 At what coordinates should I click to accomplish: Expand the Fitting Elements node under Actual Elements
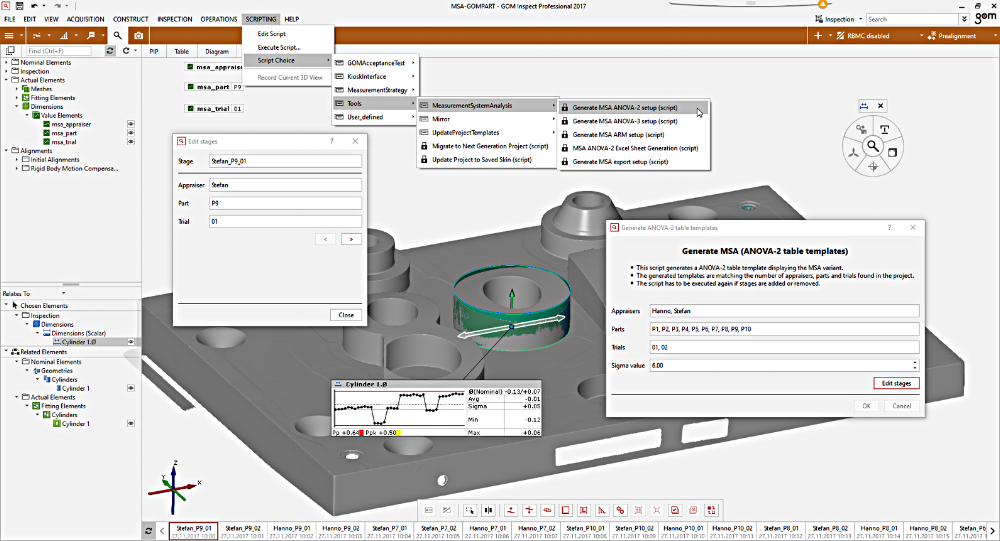click(17, 98)
